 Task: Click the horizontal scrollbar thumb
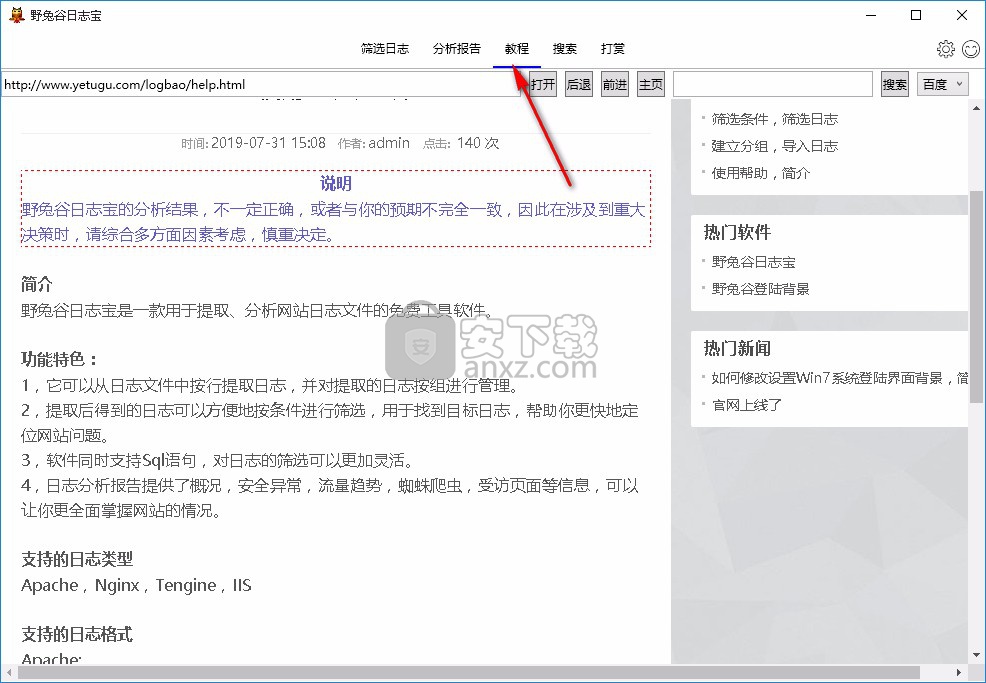[468, 672]
